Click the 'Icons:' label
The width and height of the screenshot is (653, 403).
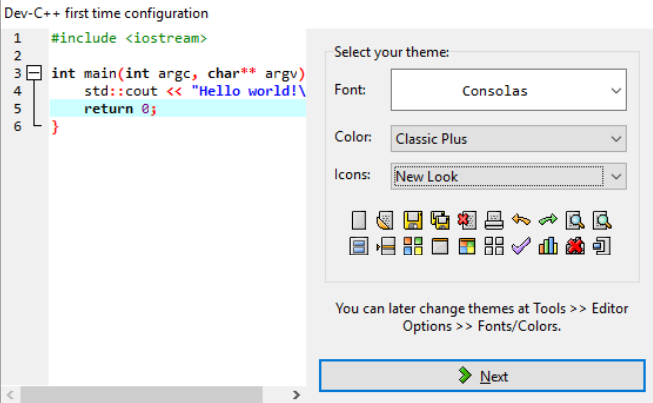pos(352,174)
